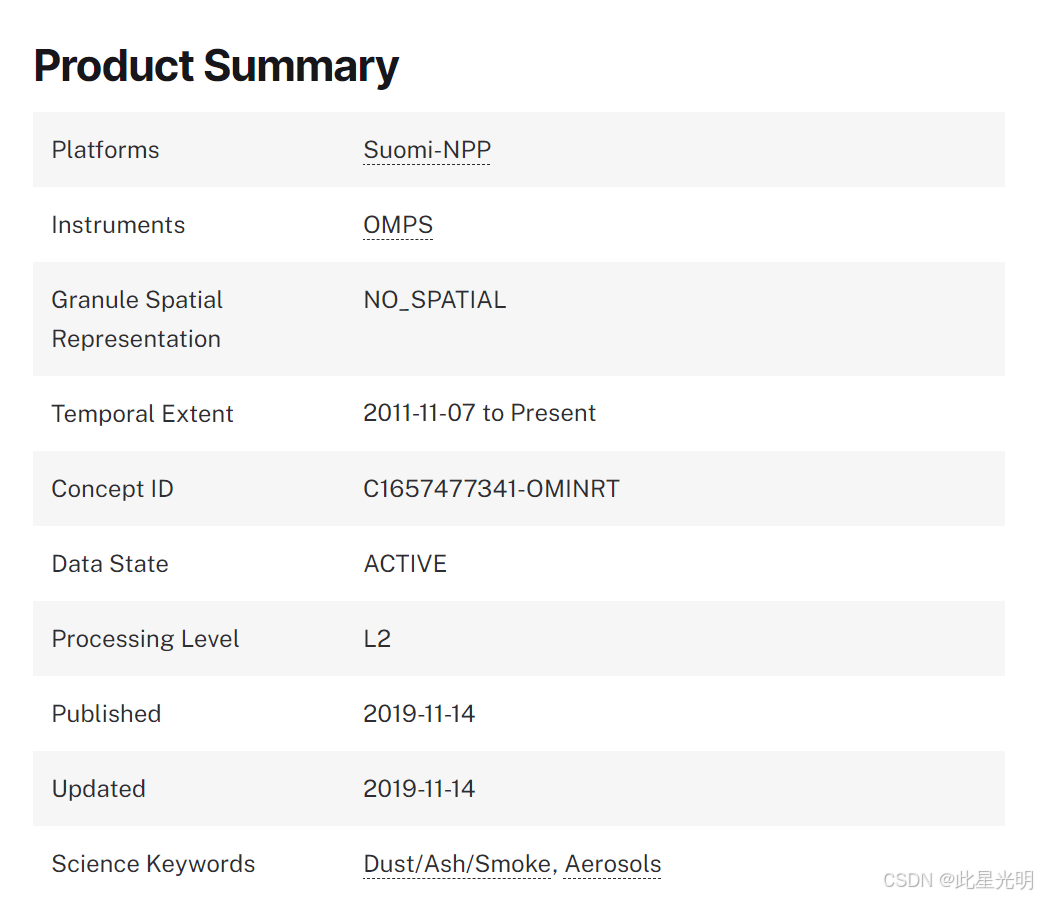This screenshot has width=1038, height=898.
Task: Click the Processing Level row label
Action: (x=145, y=639)
